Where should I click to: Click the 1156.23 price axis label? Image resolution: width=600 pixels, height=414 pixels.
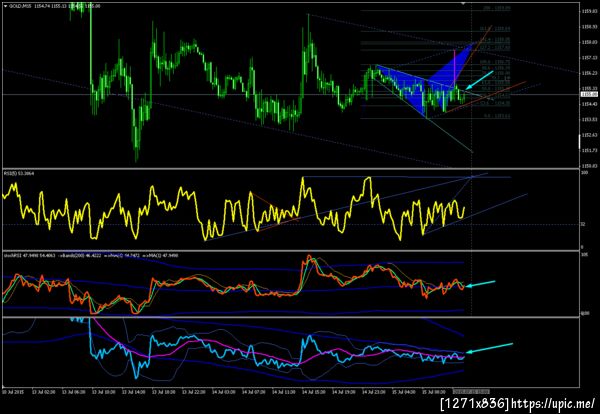(589, 73)
